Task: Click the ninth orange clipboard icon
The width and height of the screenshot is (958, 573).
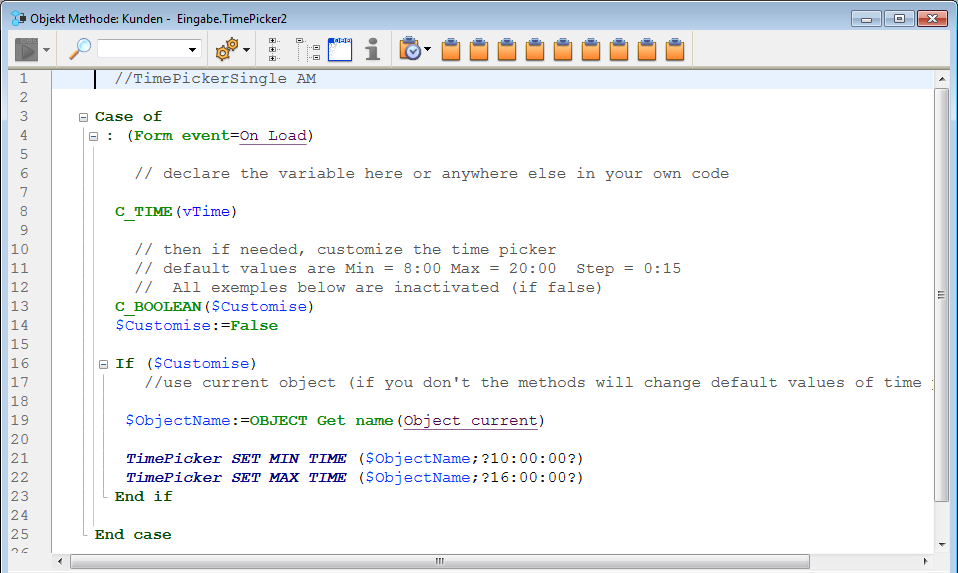Action: (675, 49)
